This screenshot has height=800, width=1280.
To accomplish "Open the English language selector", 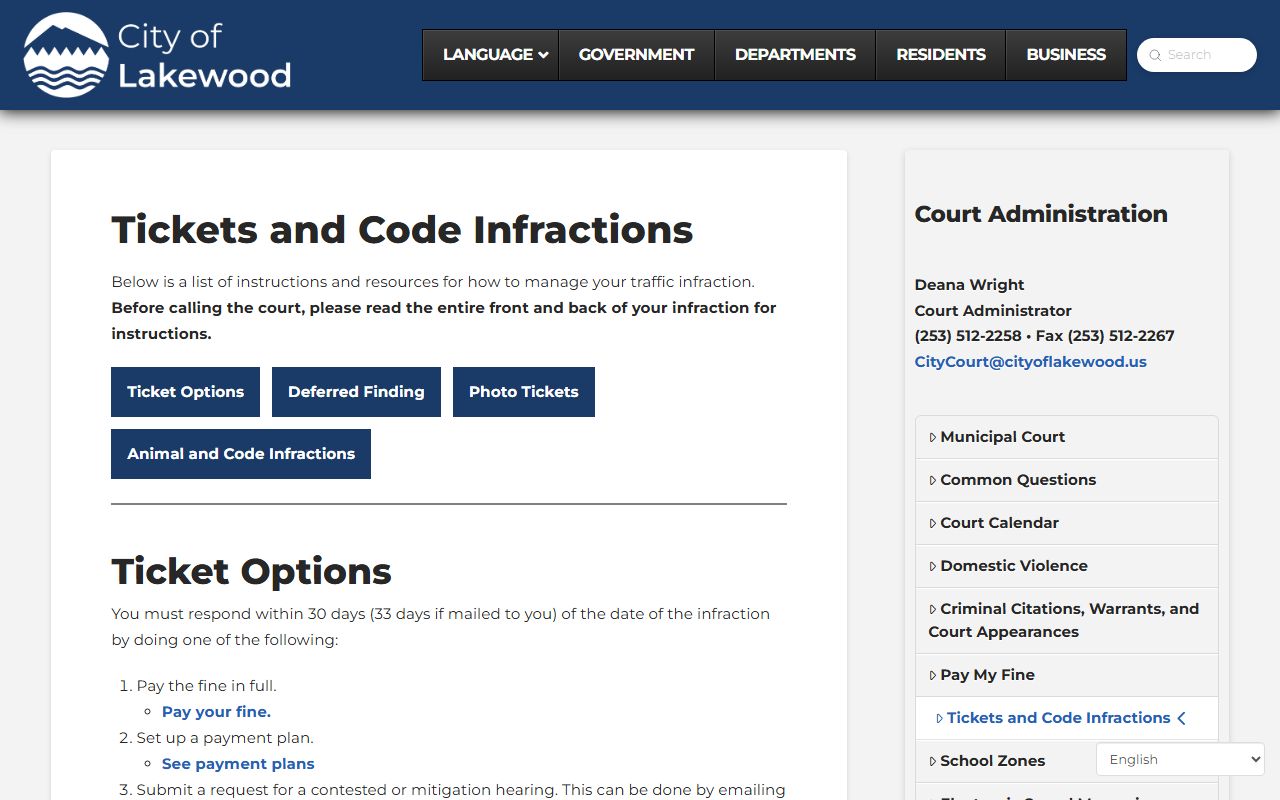I will pos(1180,760).
